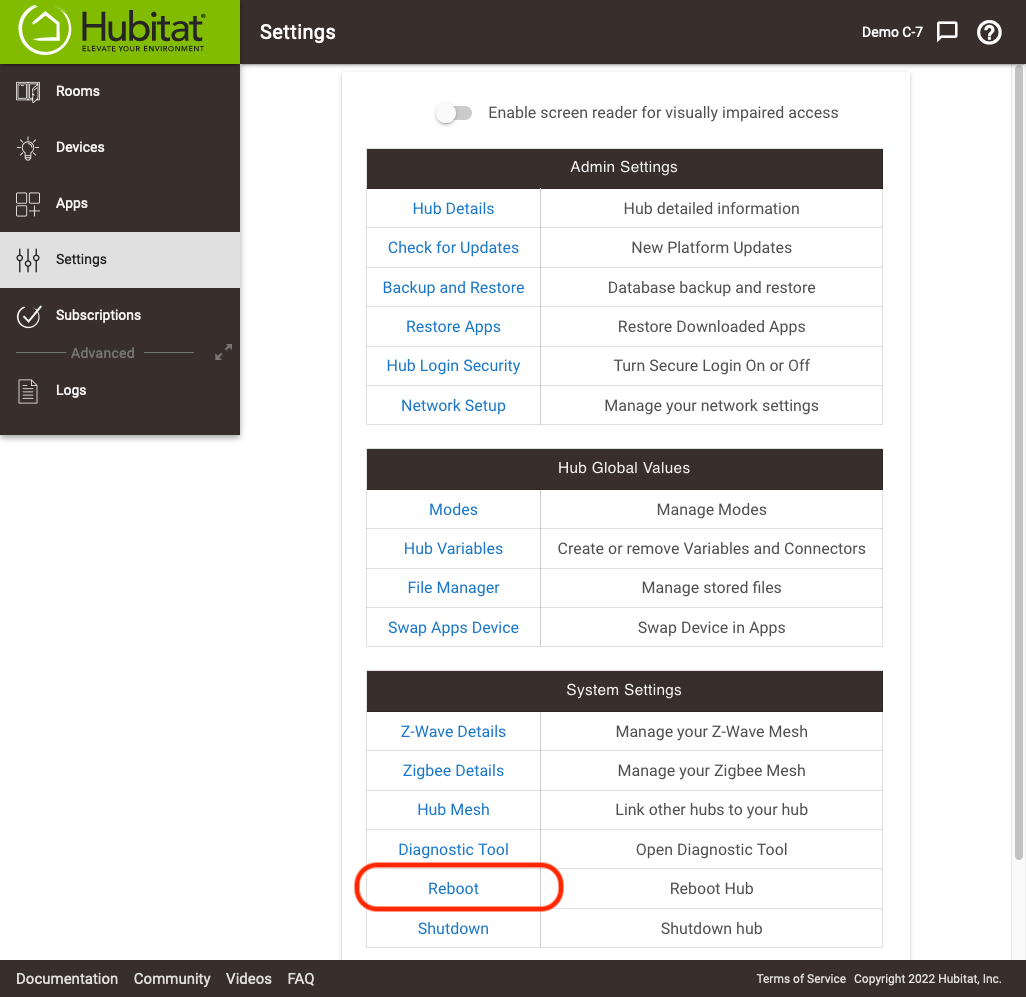The image size is (1026, 997).
Task: Click the Shutdown link
Action: click(x=453, y=929)
